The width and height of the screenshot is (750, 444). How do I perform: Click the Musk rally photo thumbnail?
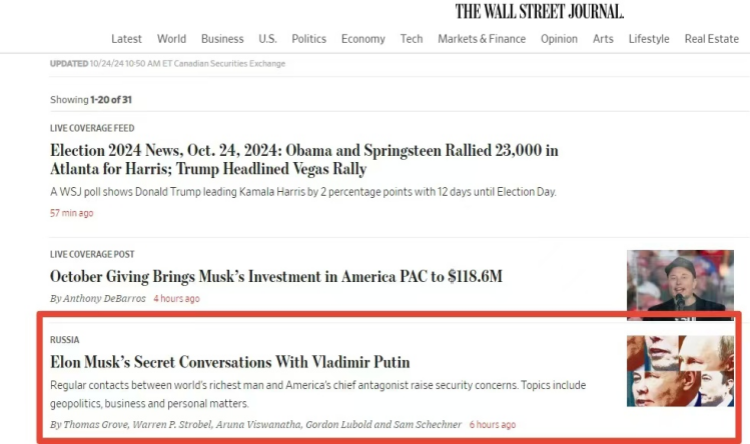679,283
